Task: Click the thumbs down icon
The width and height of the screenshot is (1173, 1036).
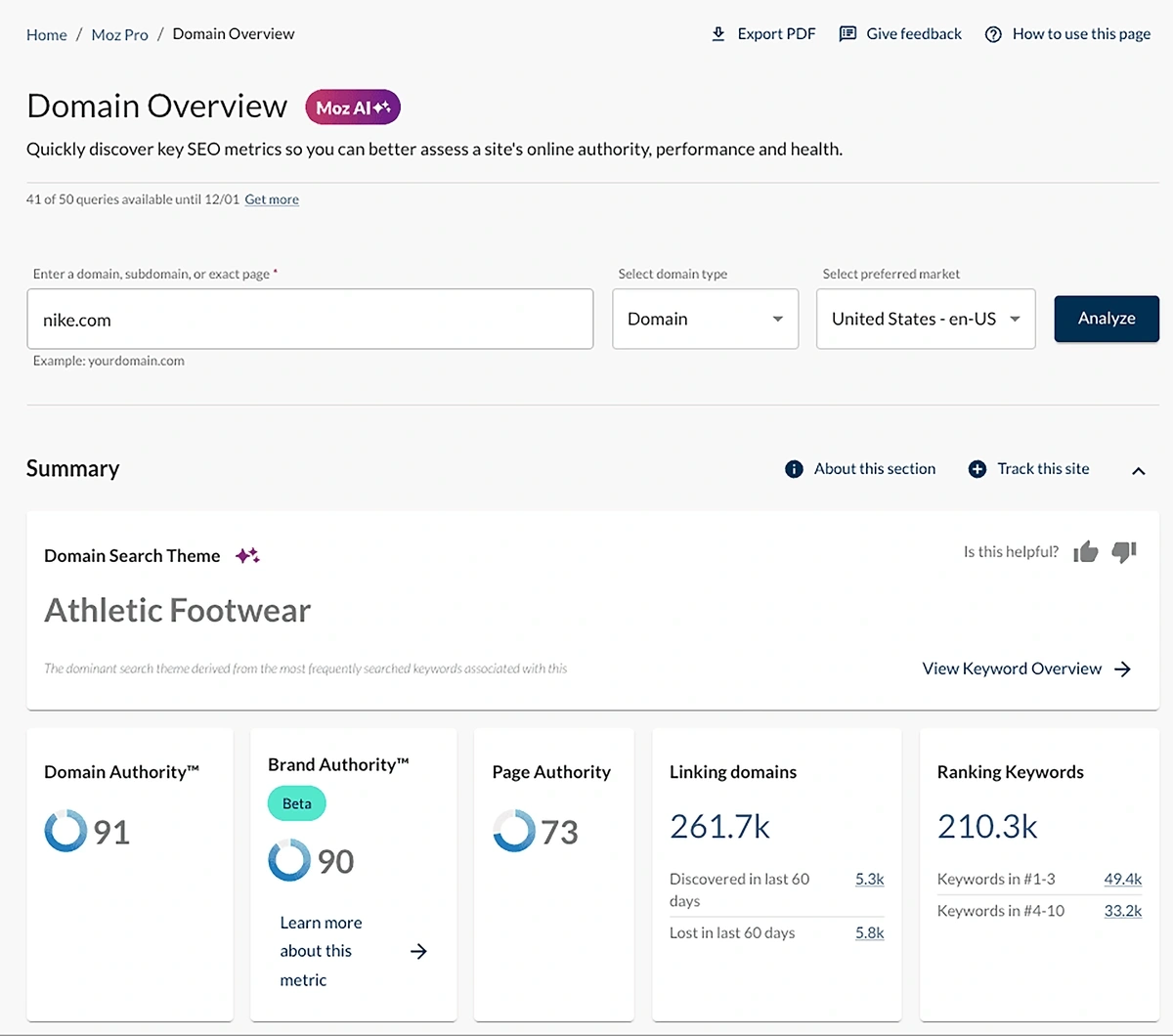Action: (x=1124, y=552)
